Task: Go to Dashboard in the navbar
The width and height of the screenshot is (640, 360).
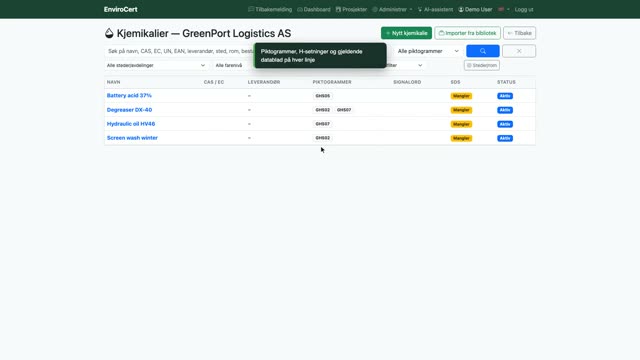Action: (x=313, y=9)
